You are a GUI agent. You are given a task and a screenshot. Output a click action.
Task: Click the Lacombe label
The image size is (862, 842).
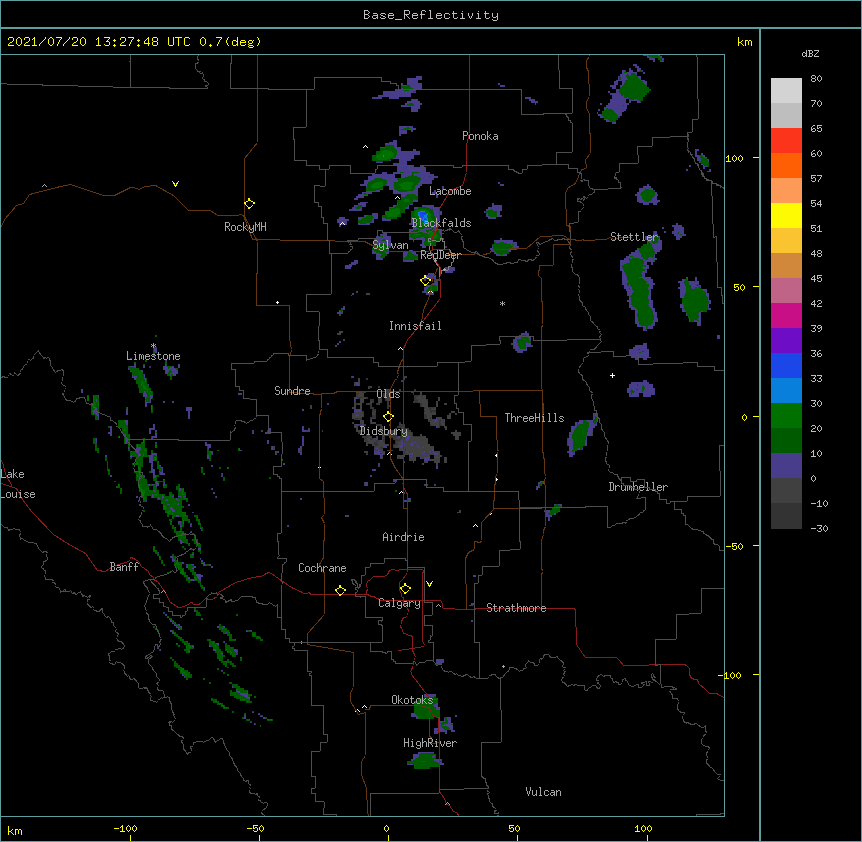click(450, 191)
